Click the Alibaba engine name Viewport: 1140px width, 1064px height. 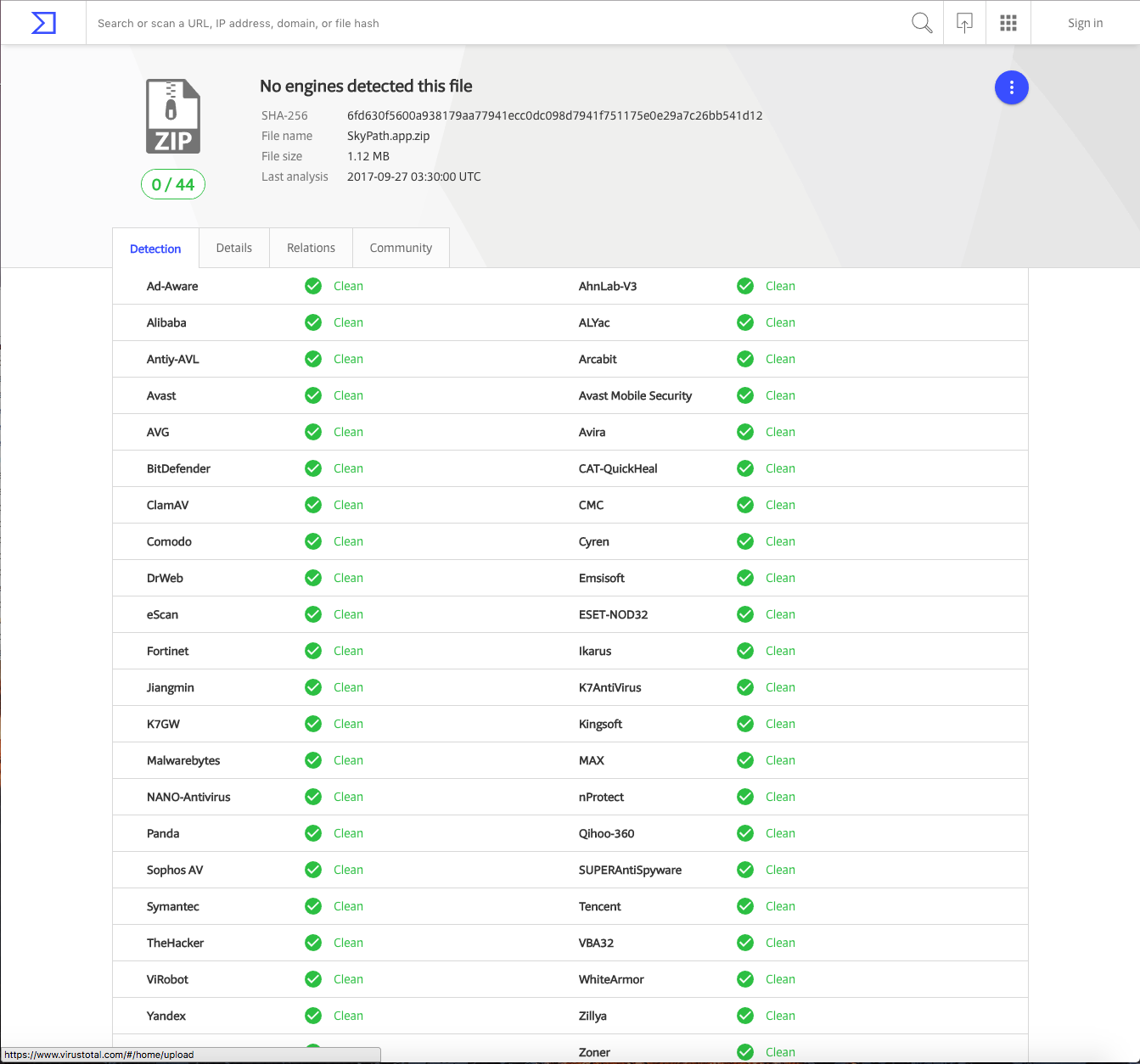[166, 322]
